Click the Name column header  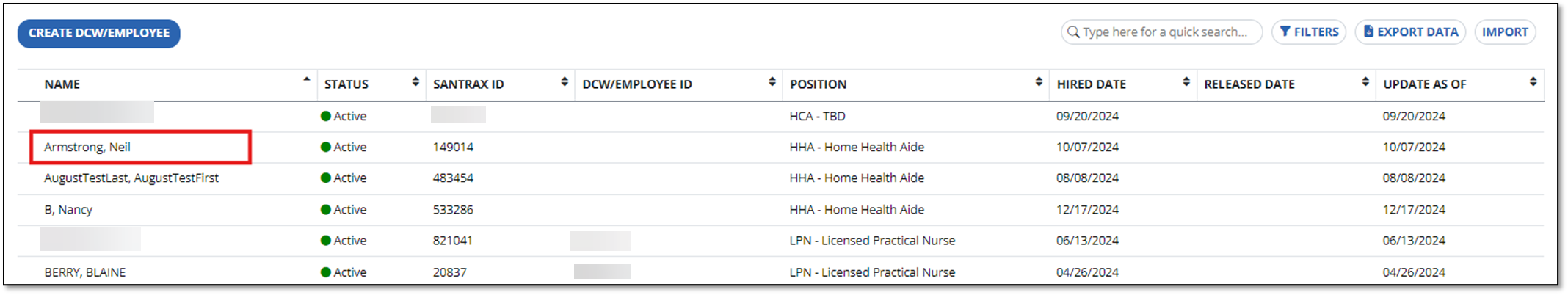[62, 84]
